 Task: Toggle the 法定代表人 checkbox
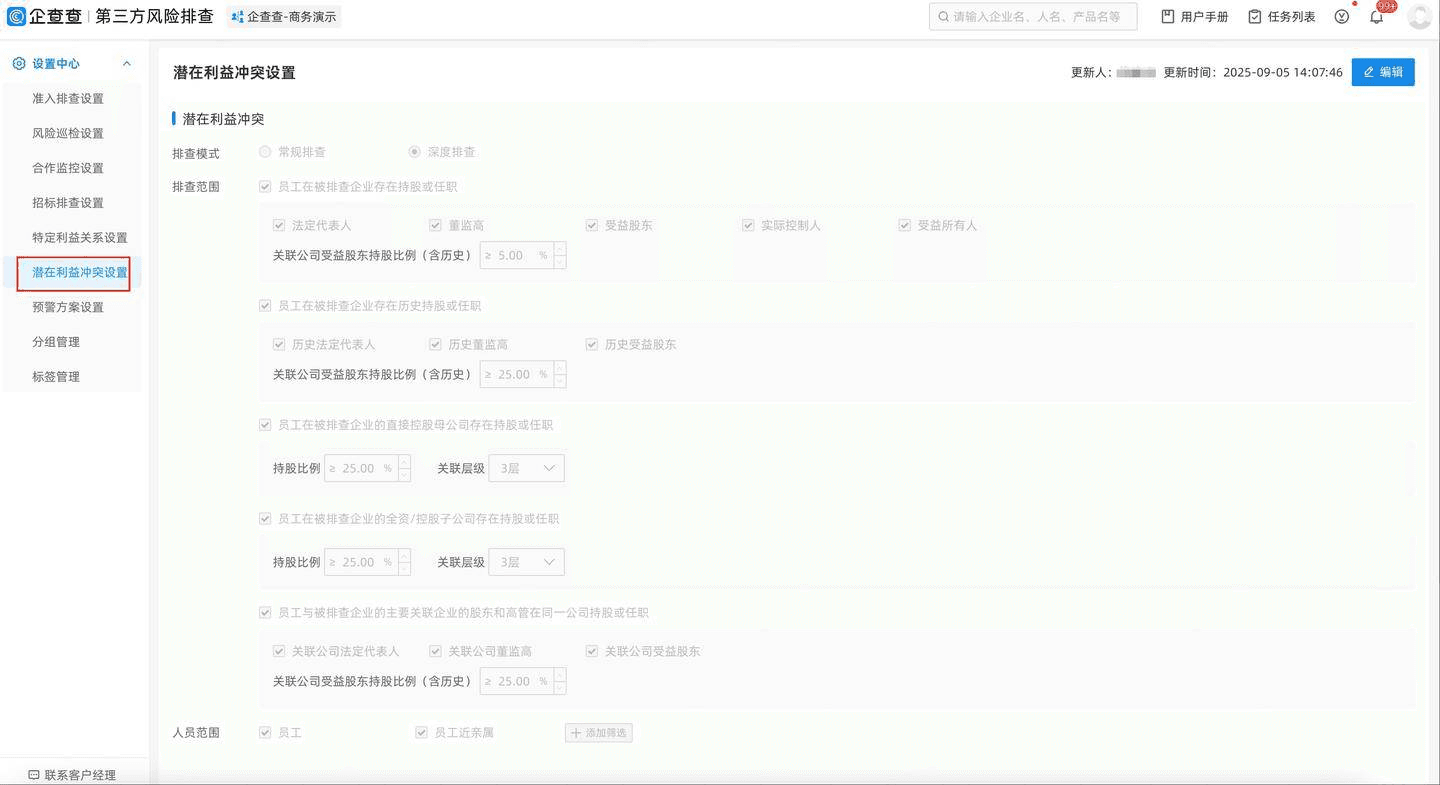(279, 225)
